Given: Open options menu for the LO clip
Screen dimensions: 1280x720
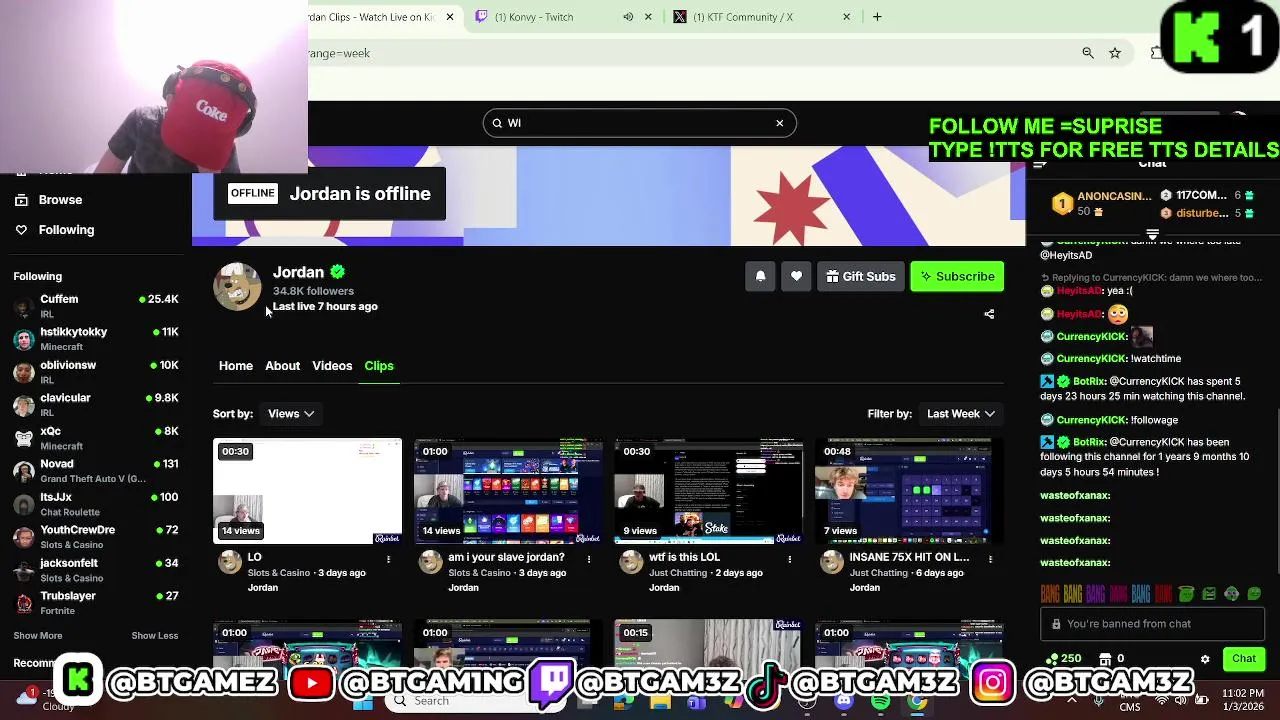Looking at the screenshot, I should pyautogui.click(x=388, y=559).
